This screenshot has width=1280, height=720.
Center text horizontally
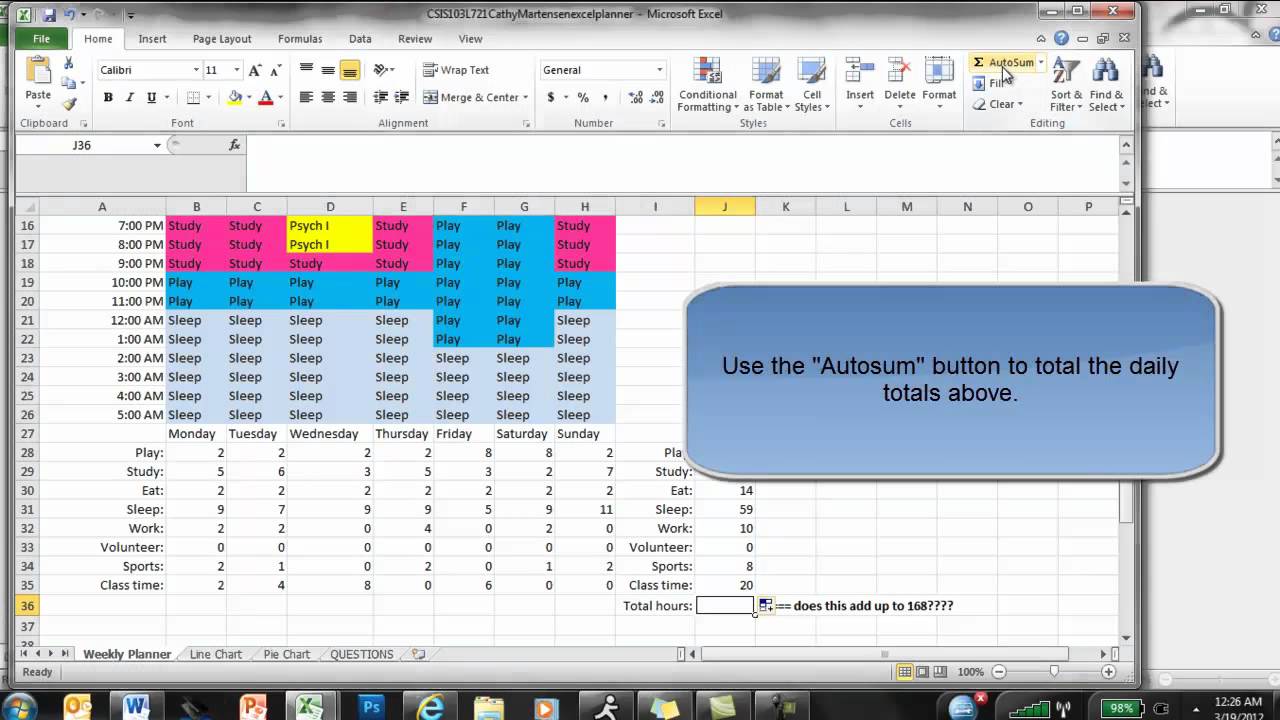(328, 97)
